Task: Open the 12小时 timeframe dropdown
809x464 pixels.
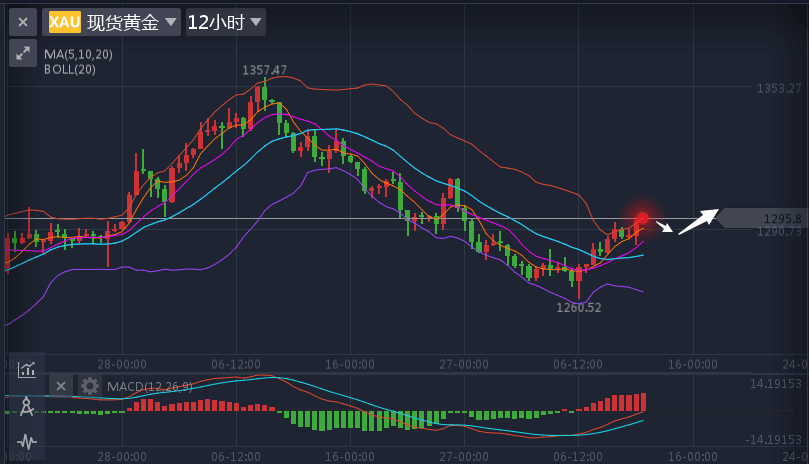Action: point(225,22)
